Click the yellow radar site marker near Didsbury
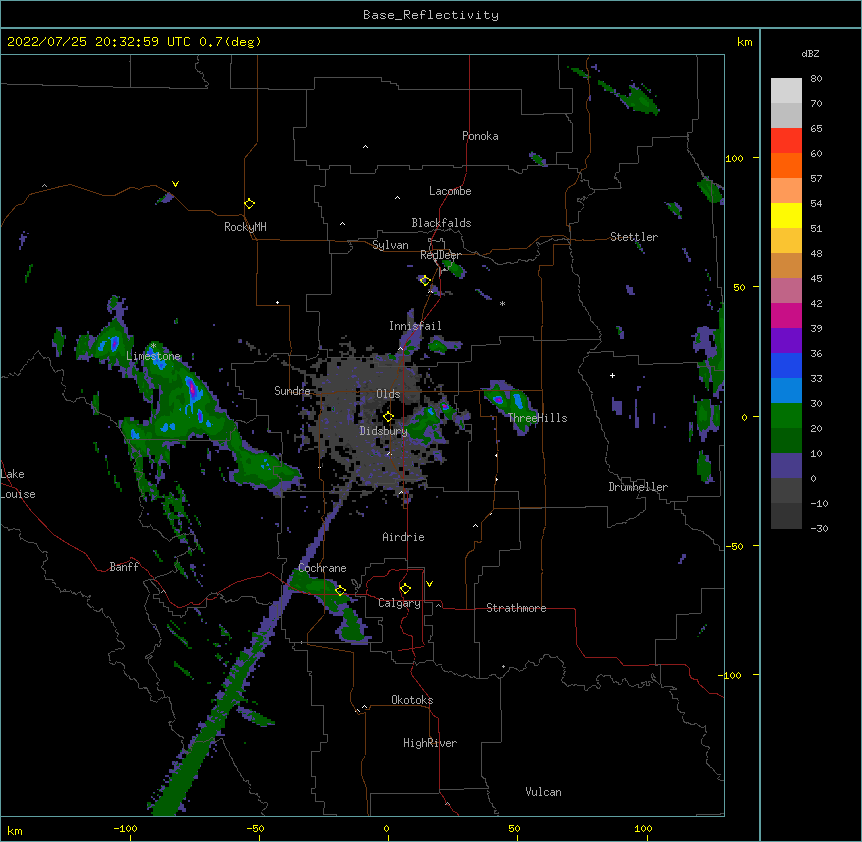The image size is (862, 842). coord(388,417)
